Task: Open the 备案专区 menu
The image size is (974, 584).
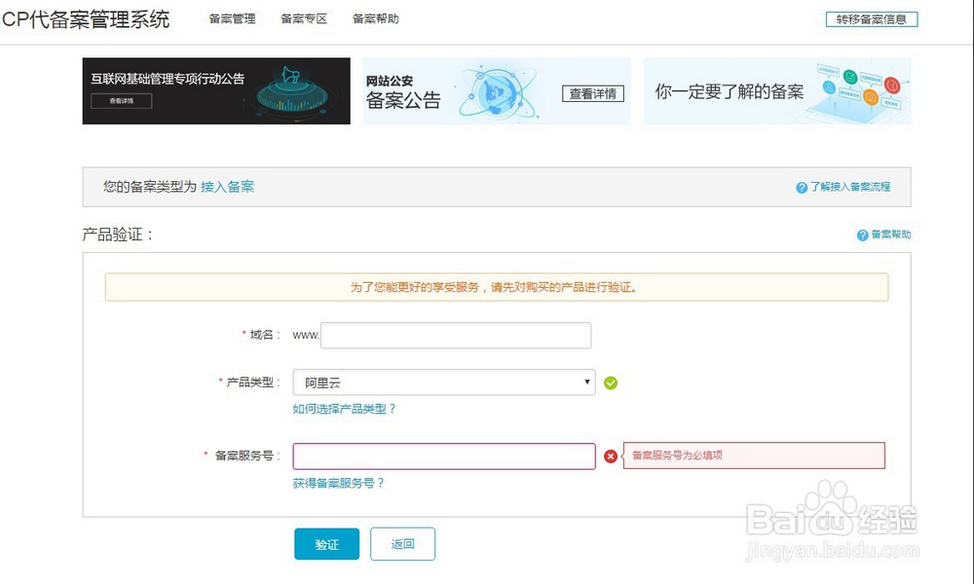Action: point(304,19)
